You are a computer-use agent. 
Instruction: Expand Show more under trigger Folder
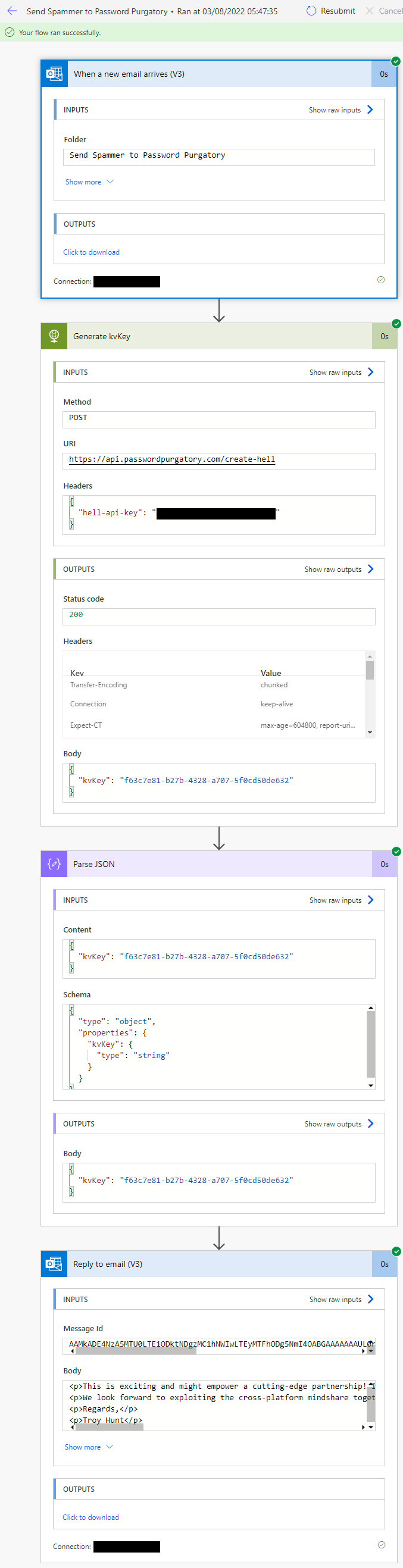(x=89, y=182)
